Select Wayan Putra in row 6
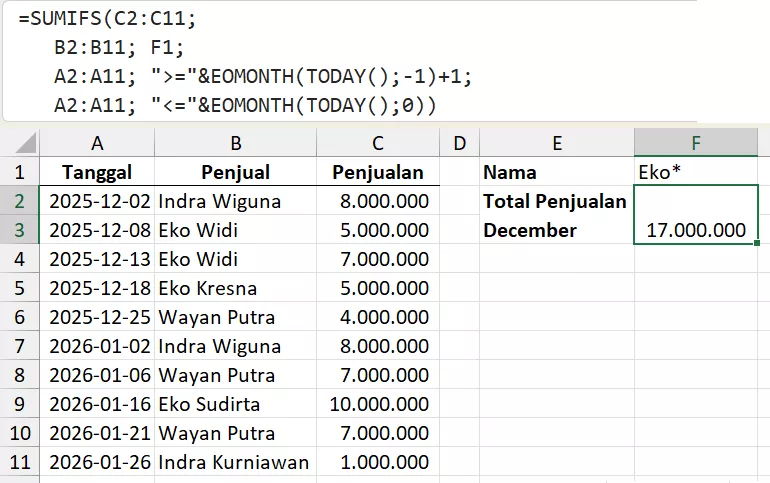Screen dimensions: 770x483 236,317
